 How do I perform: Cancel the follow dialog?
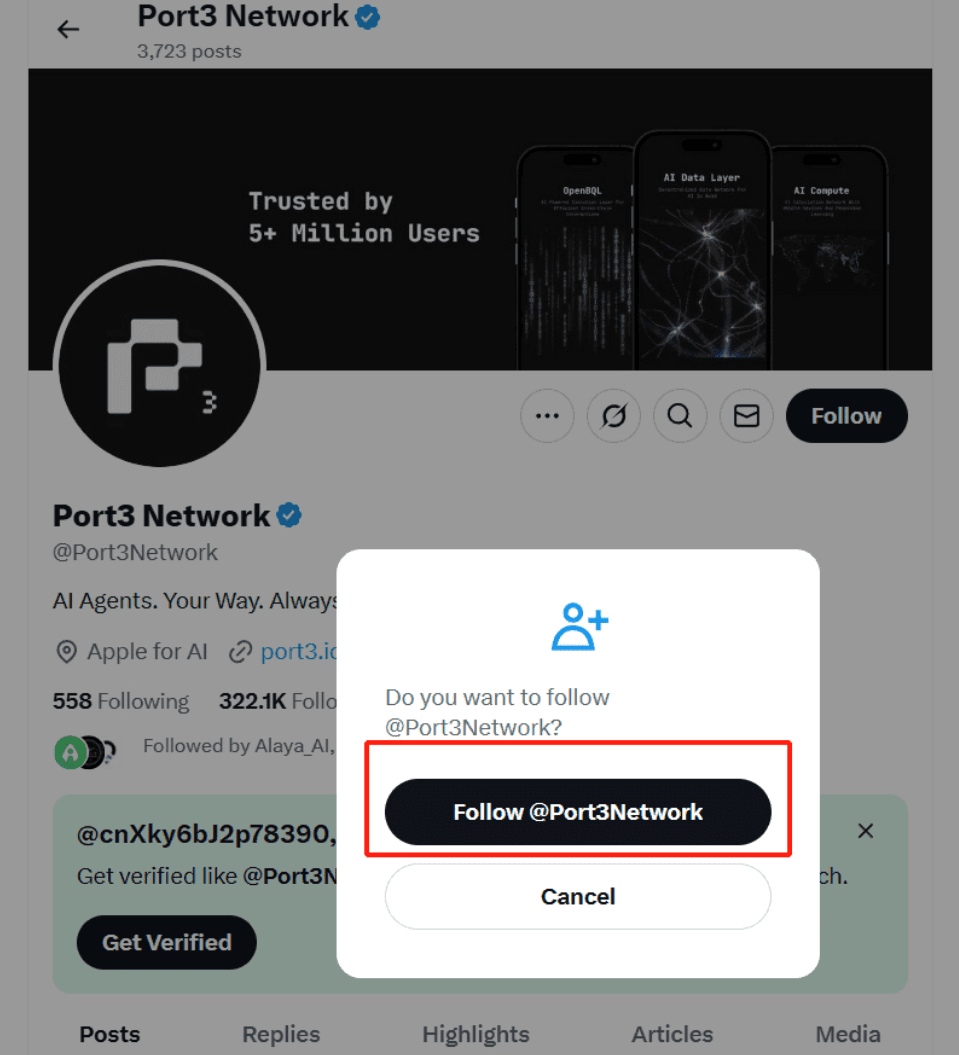point(578,897)
